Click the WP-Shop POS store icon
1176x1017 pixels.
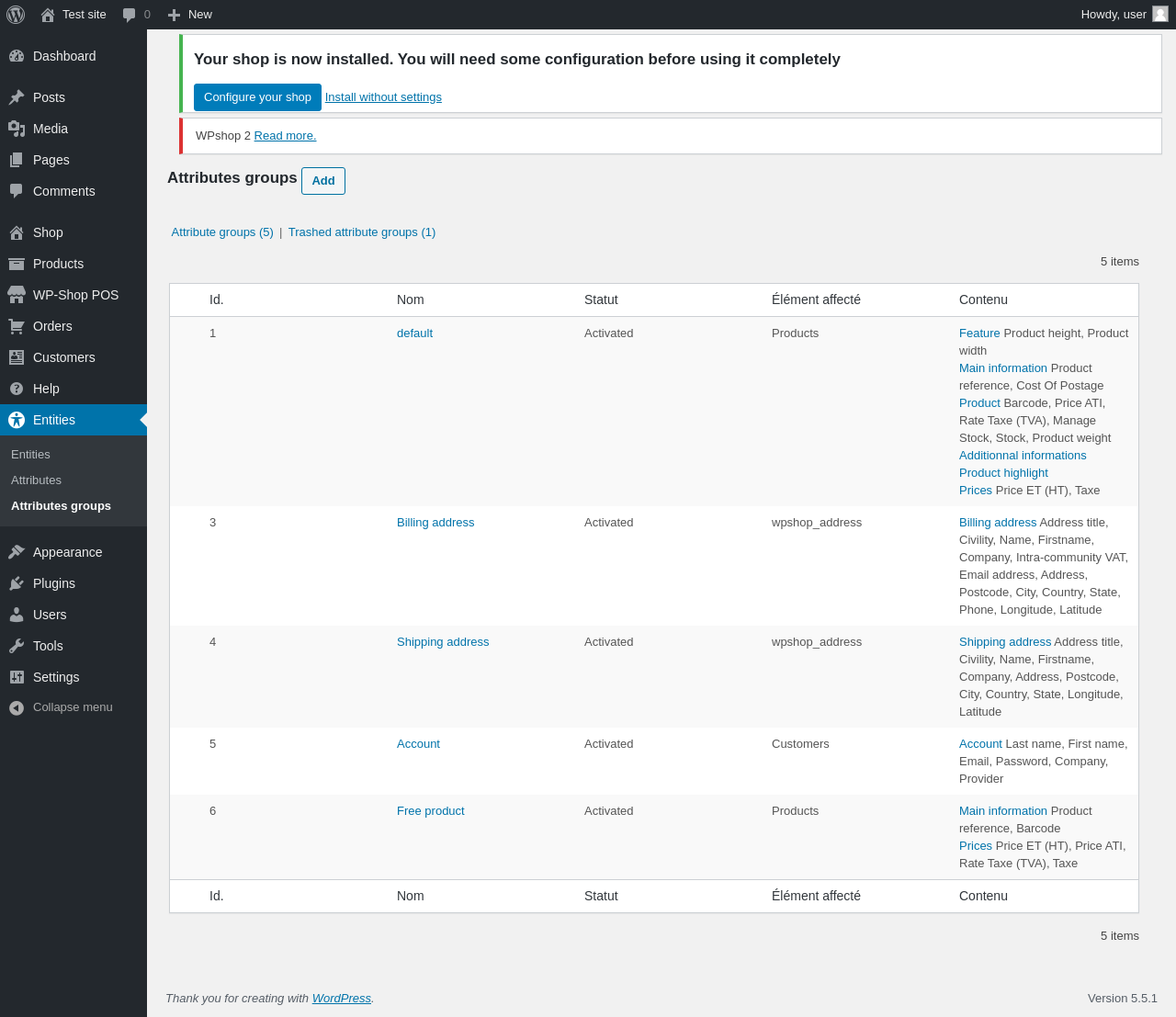[x=17, y=295]
